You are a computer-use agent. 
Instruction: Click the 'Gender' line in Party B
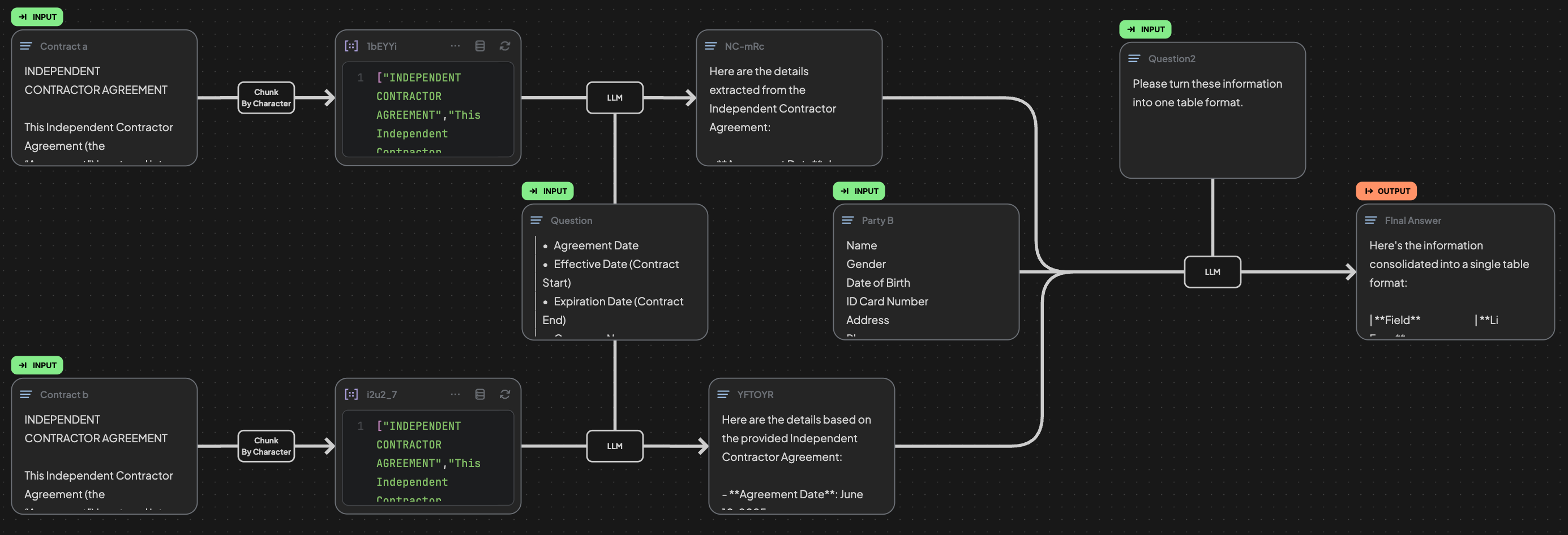pos(866,265)
